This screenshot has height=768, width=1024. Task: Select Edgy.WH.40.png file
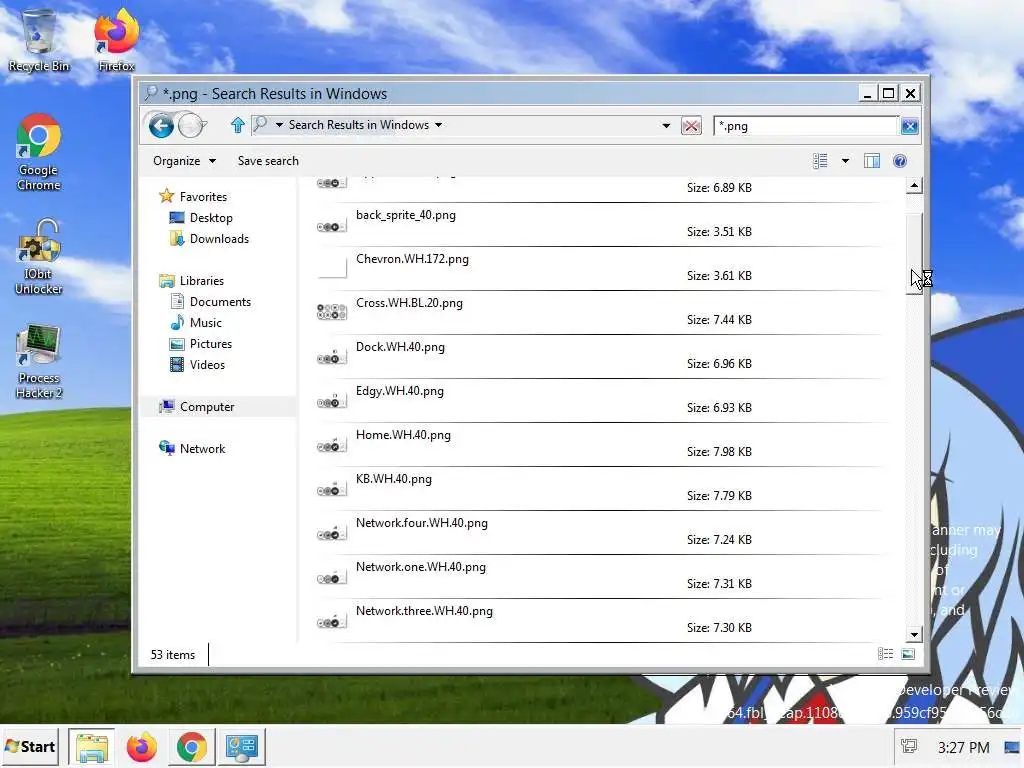pyautogui.click(x=601, y=400)
